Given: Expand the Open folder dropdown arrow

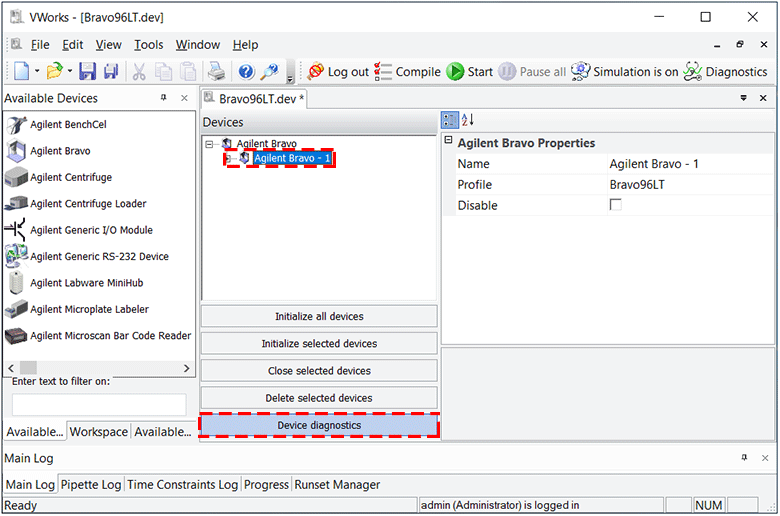Looking at the screenshot, I should [70, 71].
